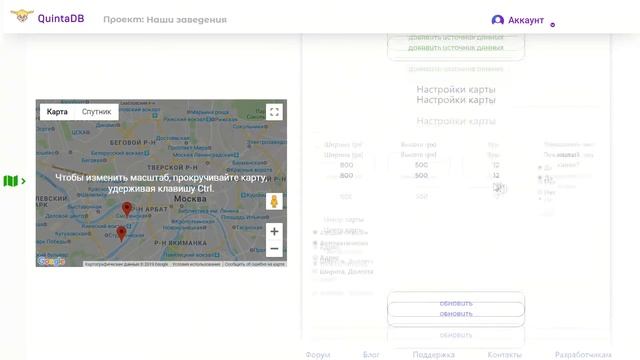
Task: Switch map to Карта view
Action: click(x=57, y=112)
